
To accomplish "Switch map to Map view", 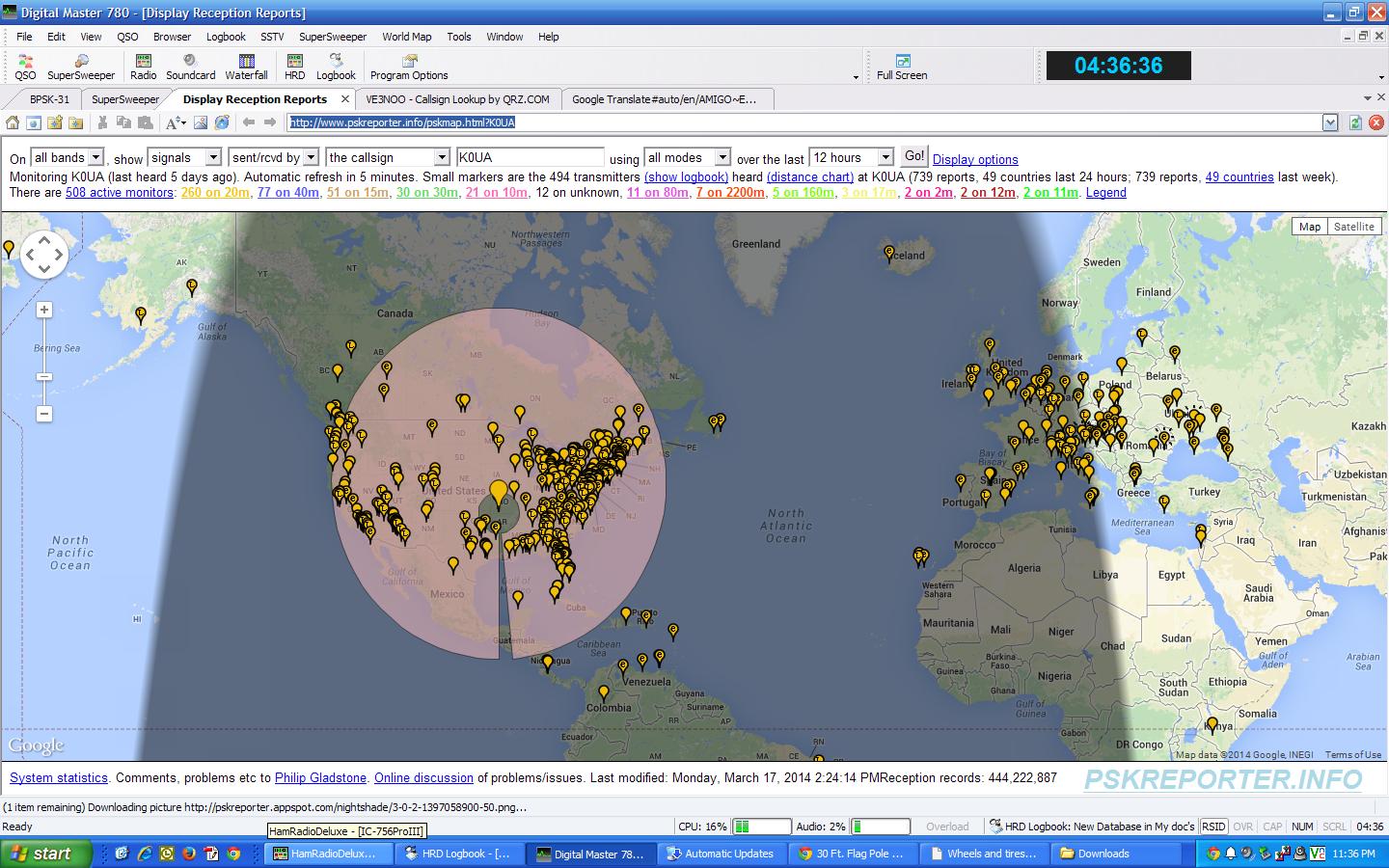I will coord(1309,227).
